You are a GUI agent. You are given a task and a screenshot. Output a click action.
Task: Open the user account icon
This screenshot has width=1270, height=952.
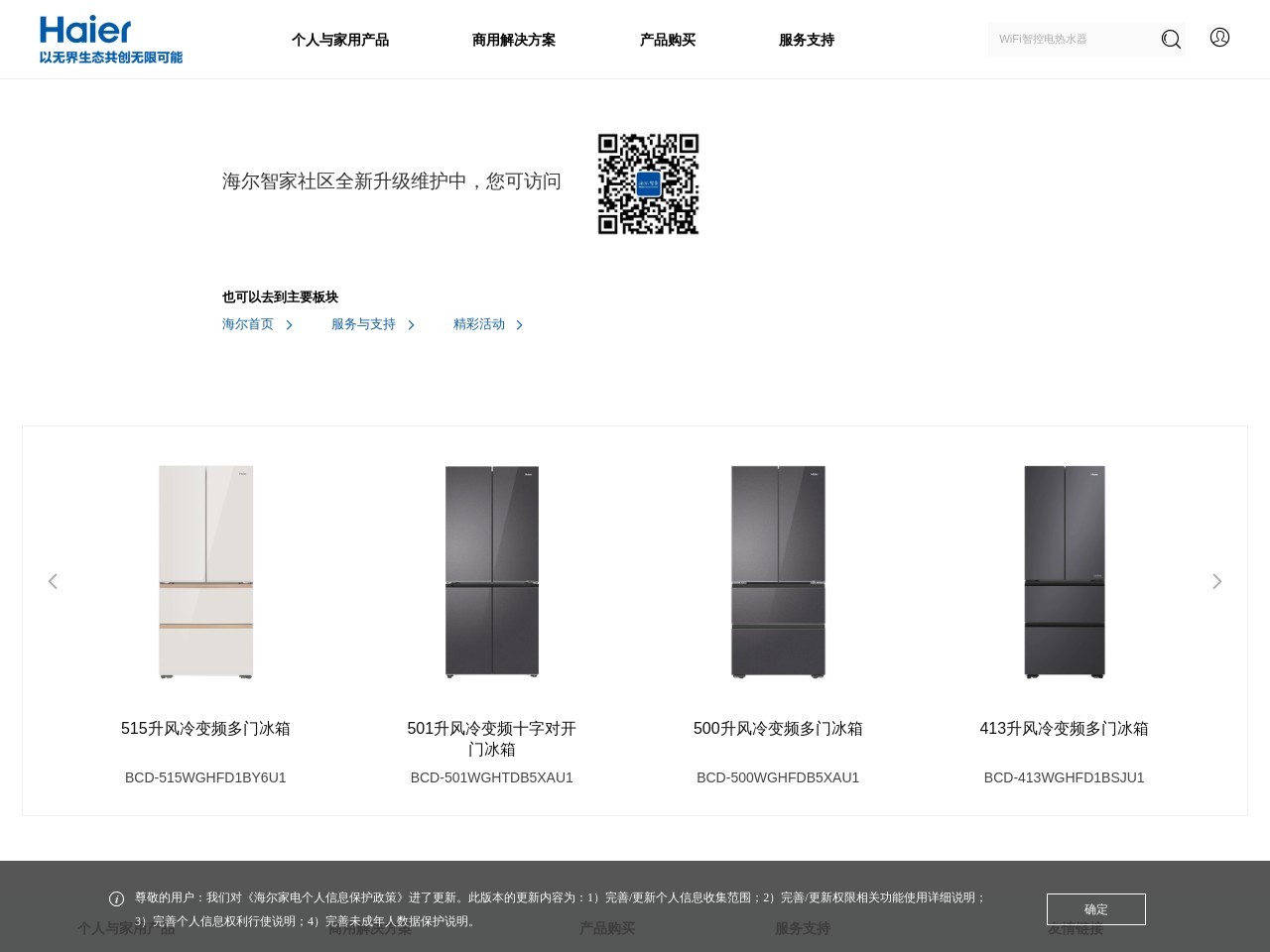[1219, 38]
